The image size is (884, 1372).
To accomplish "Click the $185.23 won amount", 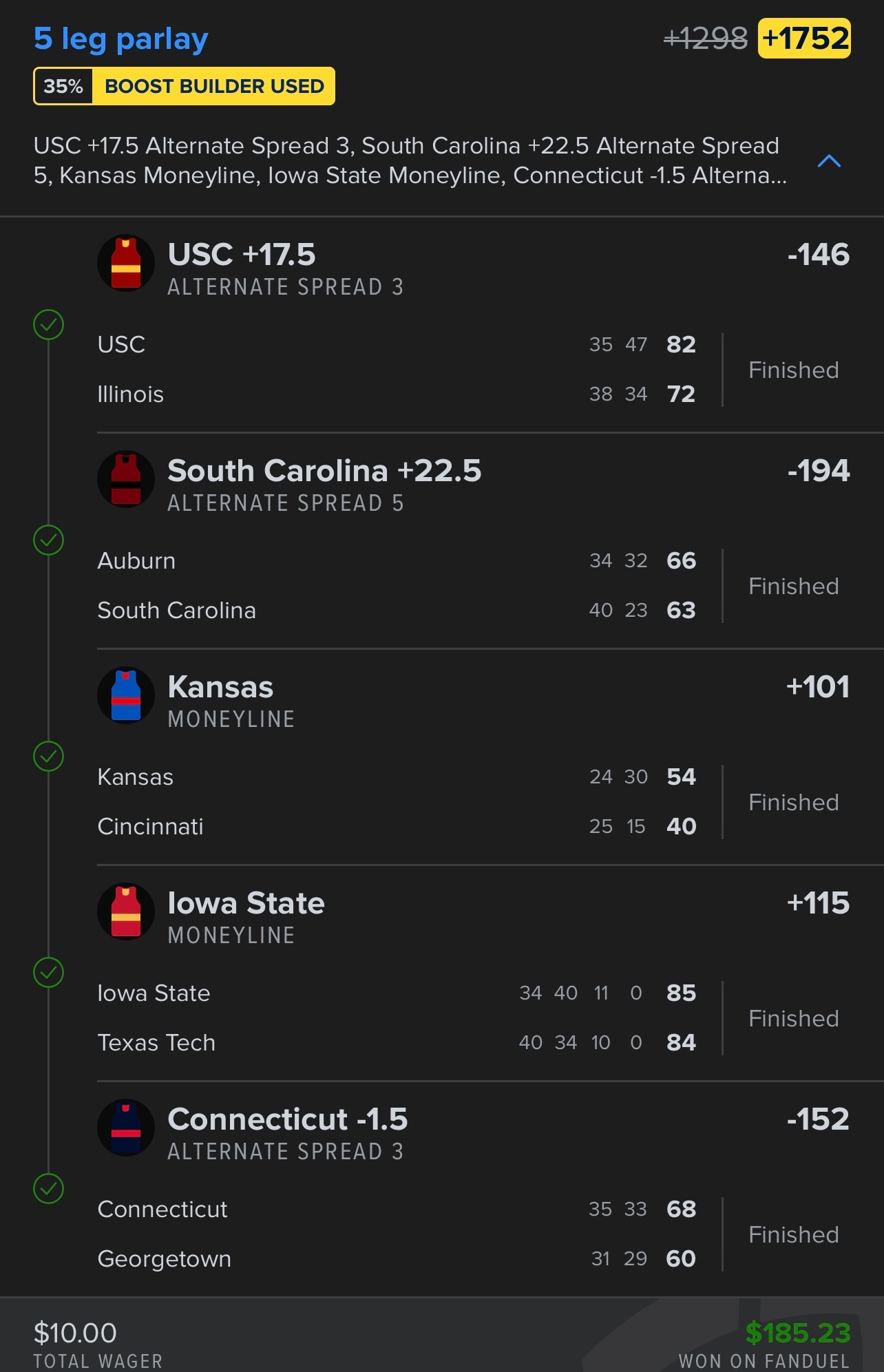I will coord(798,1333).
